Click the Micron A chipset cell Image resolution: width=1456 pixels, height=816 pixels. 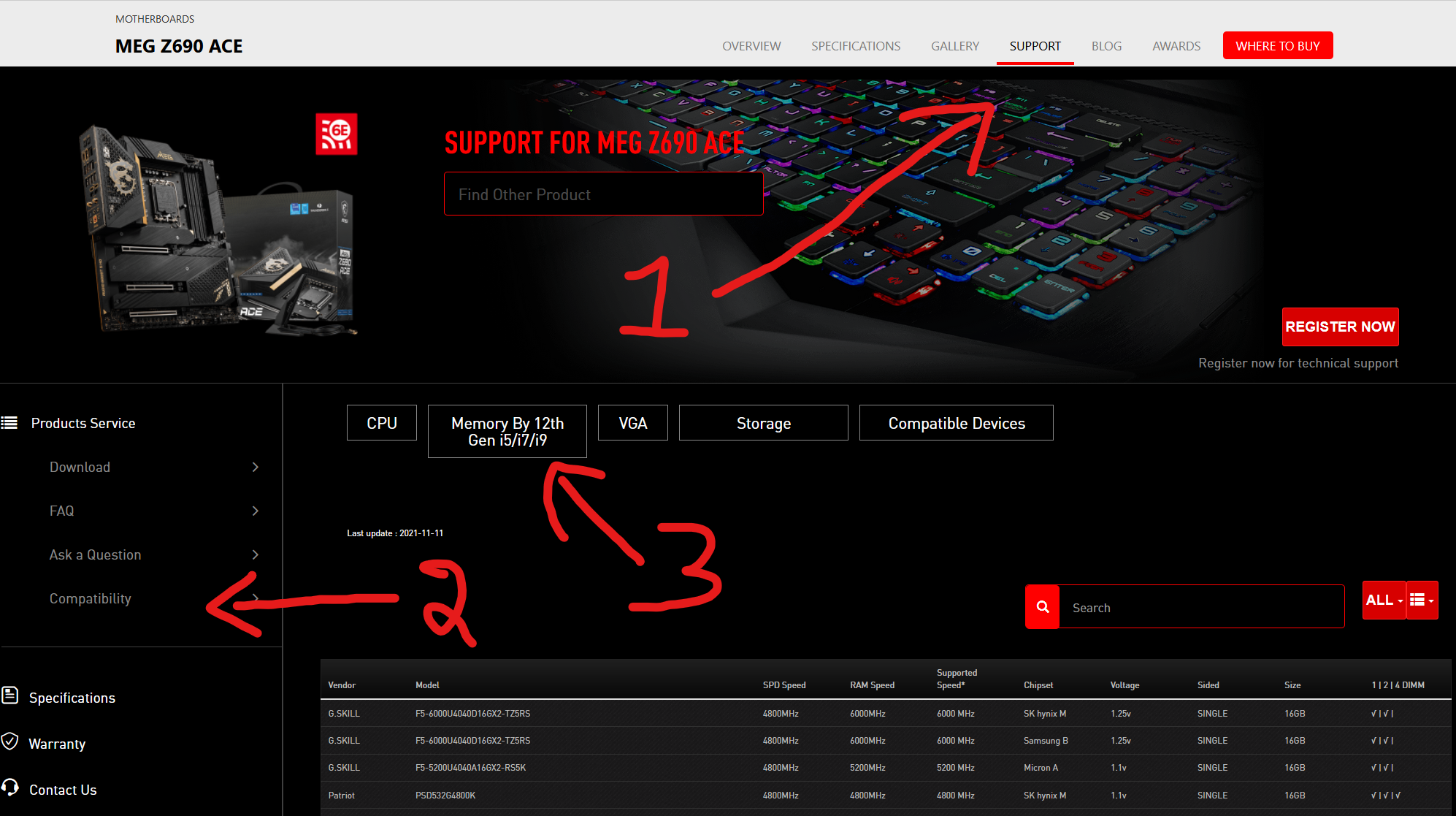tap(1041, 768)
